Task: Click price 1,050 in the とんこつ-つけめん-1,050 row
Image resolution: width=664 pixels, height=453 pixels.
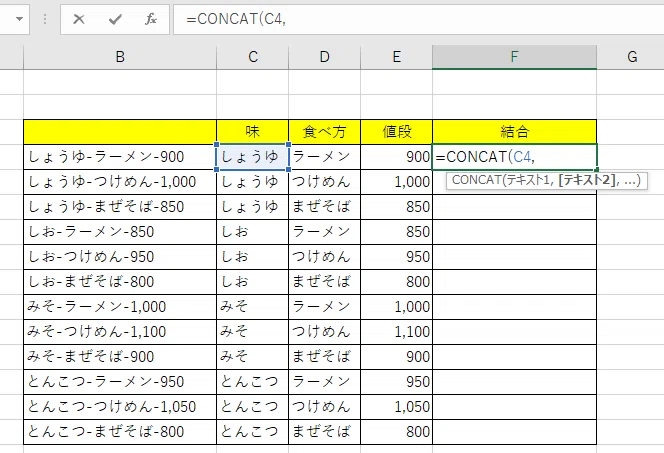Action: pyautogui.click(x=396, y=407)
